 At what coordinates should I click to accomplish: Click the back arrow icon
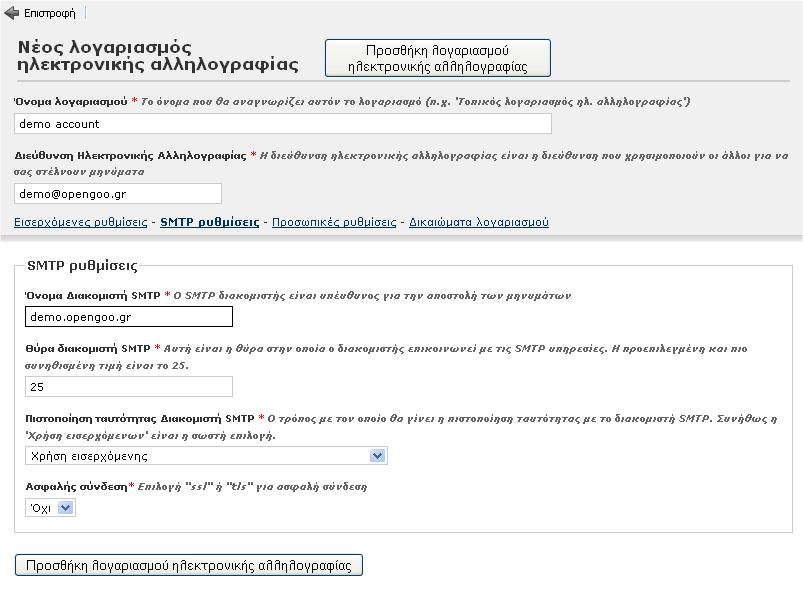12,13
